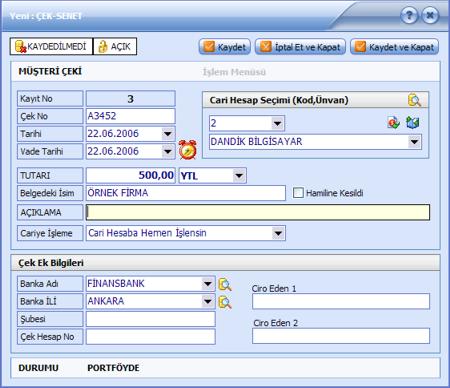Click the TUTARI amount field
The image size is (450, 388).
(130, 175)
